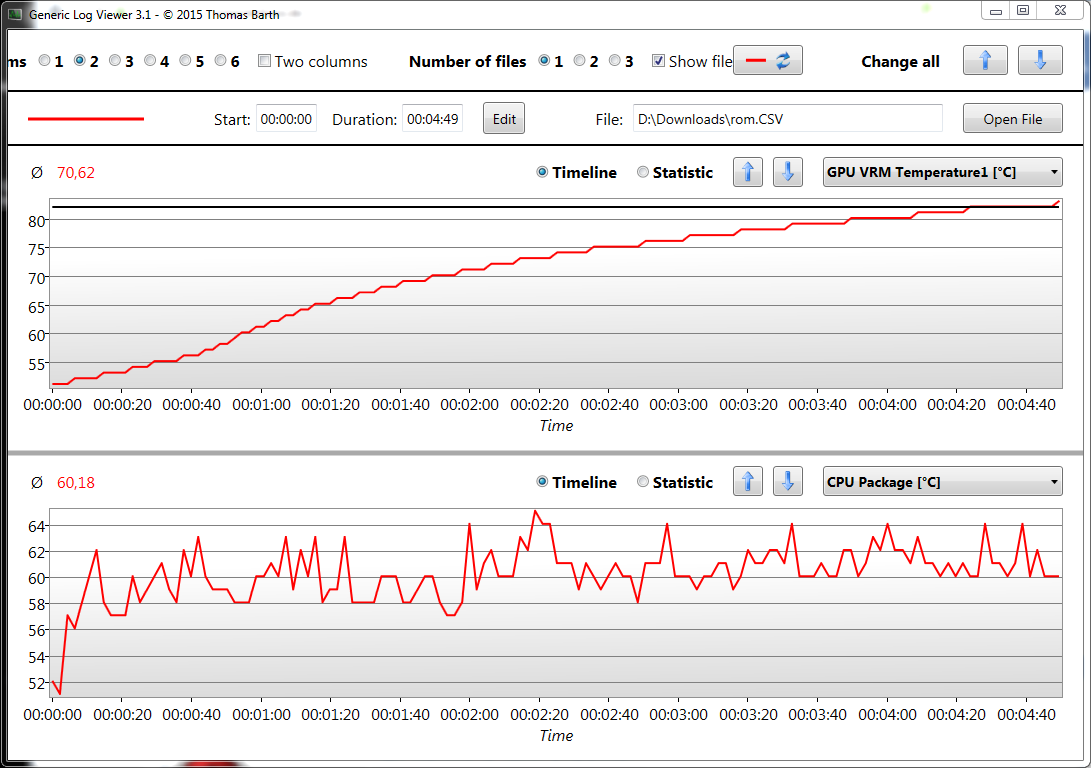
Task: Move CPU Package chart up with arrow
Action: tap(748, 482)
